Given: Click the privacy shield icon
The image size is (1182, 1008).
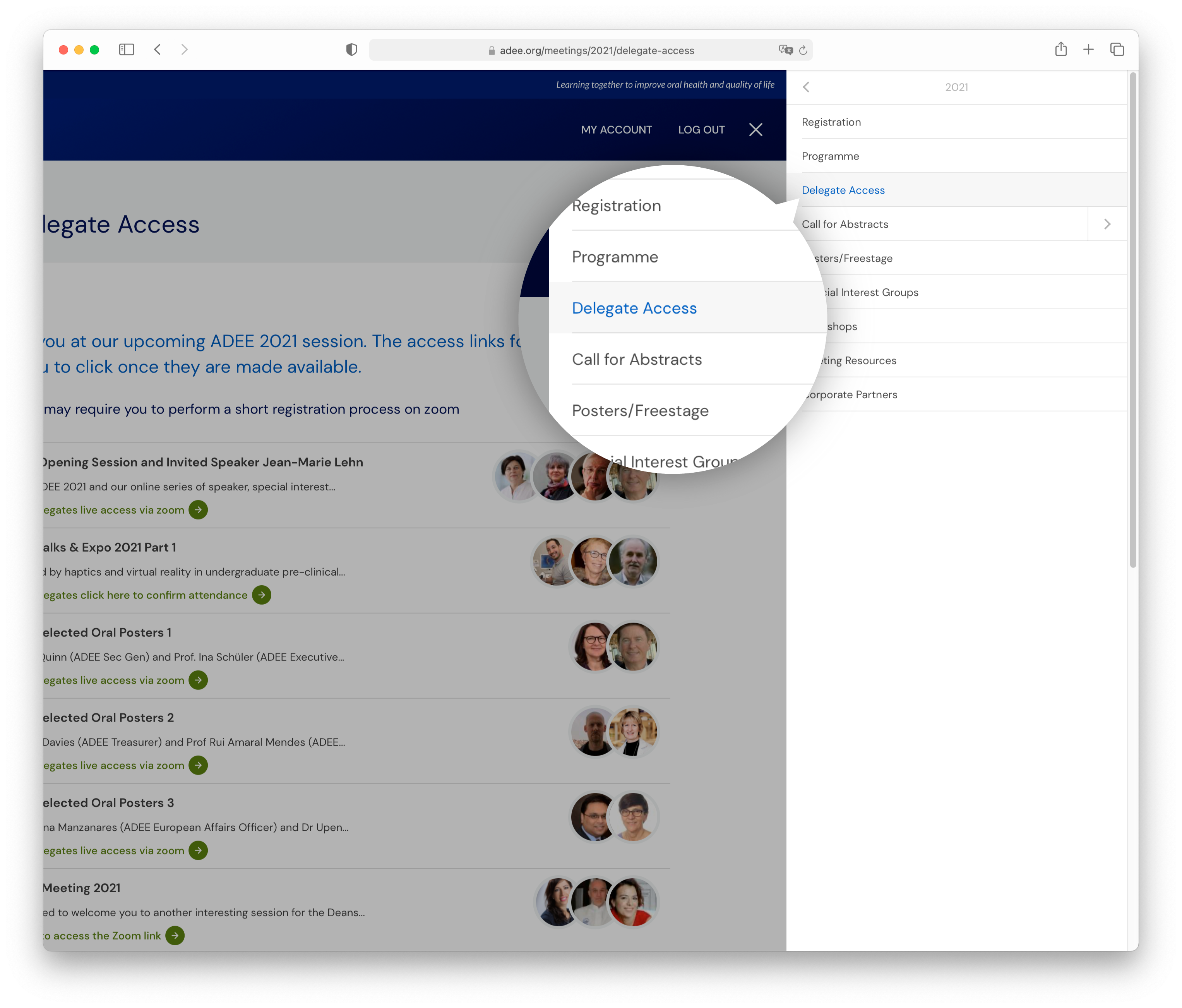Looking at the screenshot, I should coord(351,50).
